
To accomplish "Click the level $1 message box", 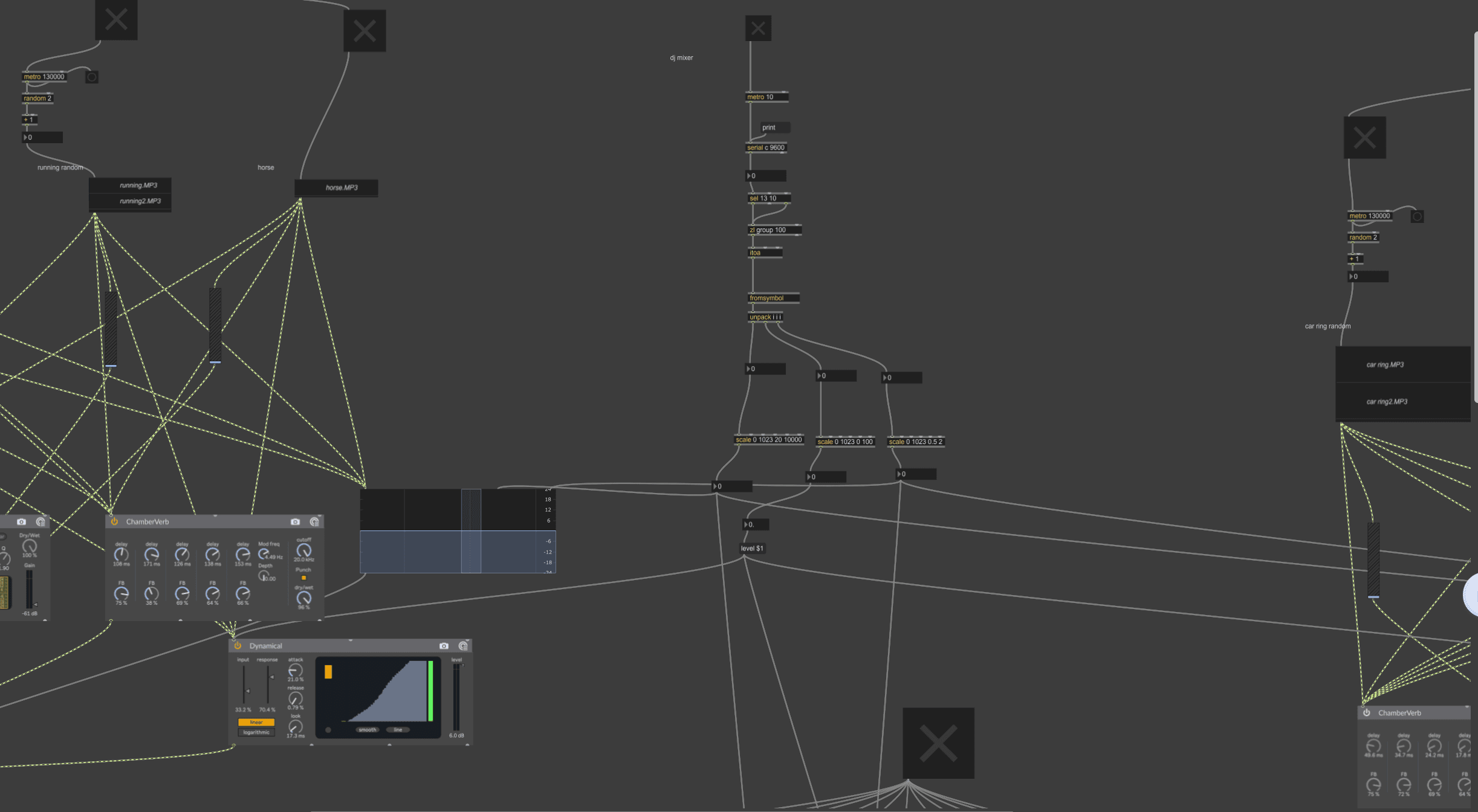I will click(752, 549).
